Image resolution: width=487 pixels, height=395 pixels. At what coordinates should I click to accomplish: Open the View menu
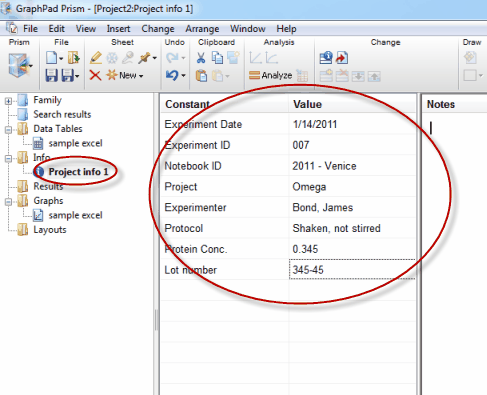[x=86, y=29]
